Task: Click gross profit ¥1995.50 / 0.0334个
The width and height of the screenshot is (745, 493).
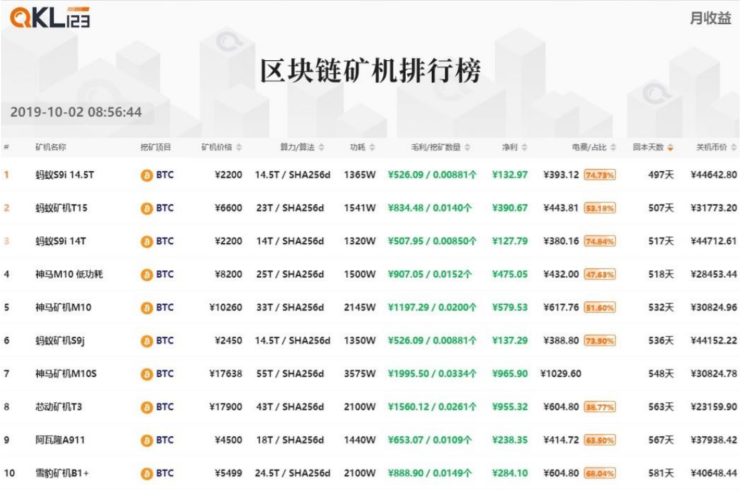Action: [x=432, y=374]
